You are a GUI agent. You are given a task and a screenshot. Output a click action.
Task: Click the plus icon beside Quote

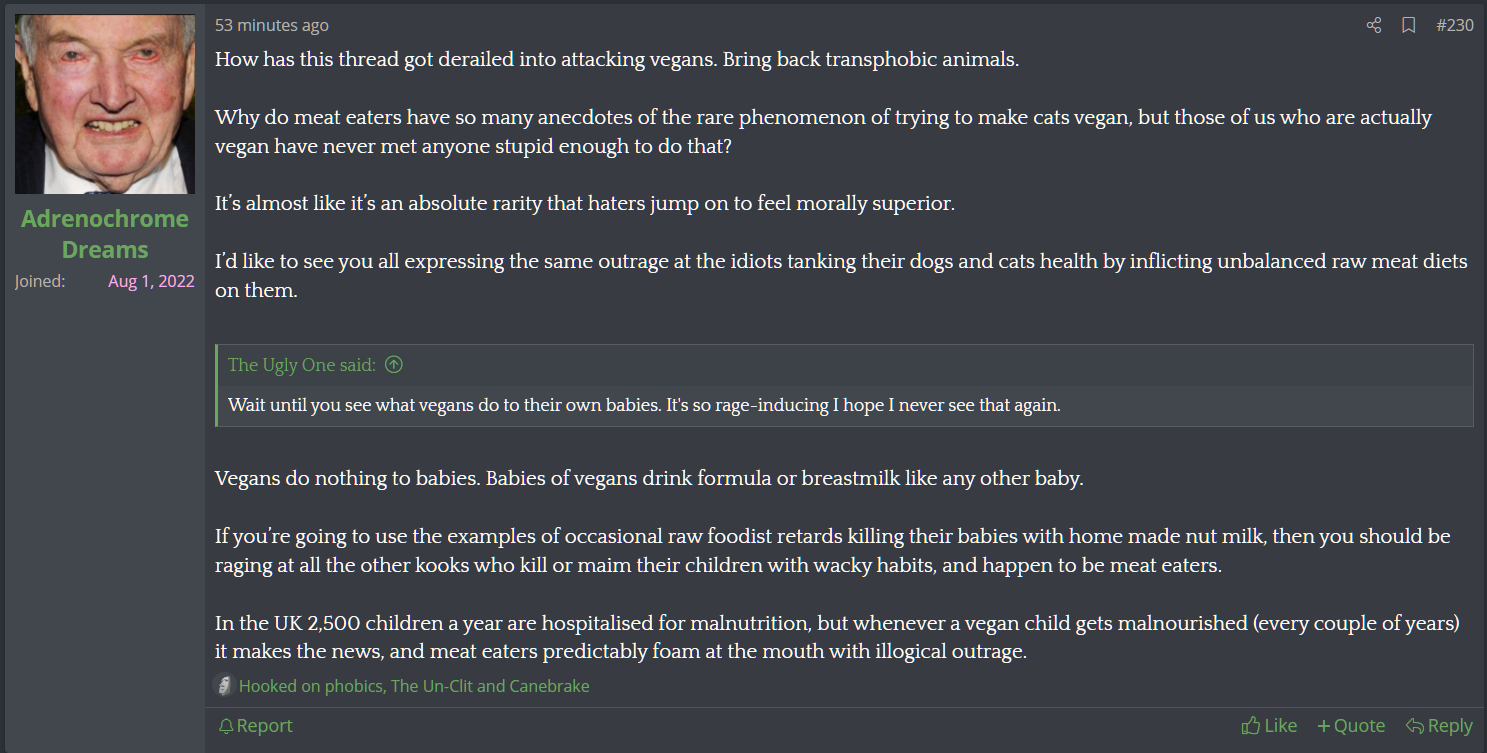[1323, 726]
